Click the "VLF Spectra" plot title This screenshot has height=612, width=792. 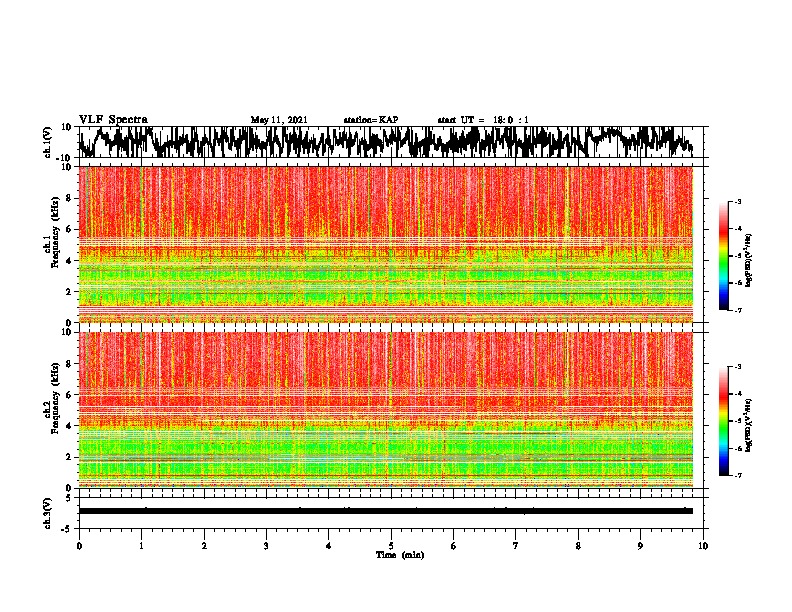pyautogui.click(x=113, y=120)
